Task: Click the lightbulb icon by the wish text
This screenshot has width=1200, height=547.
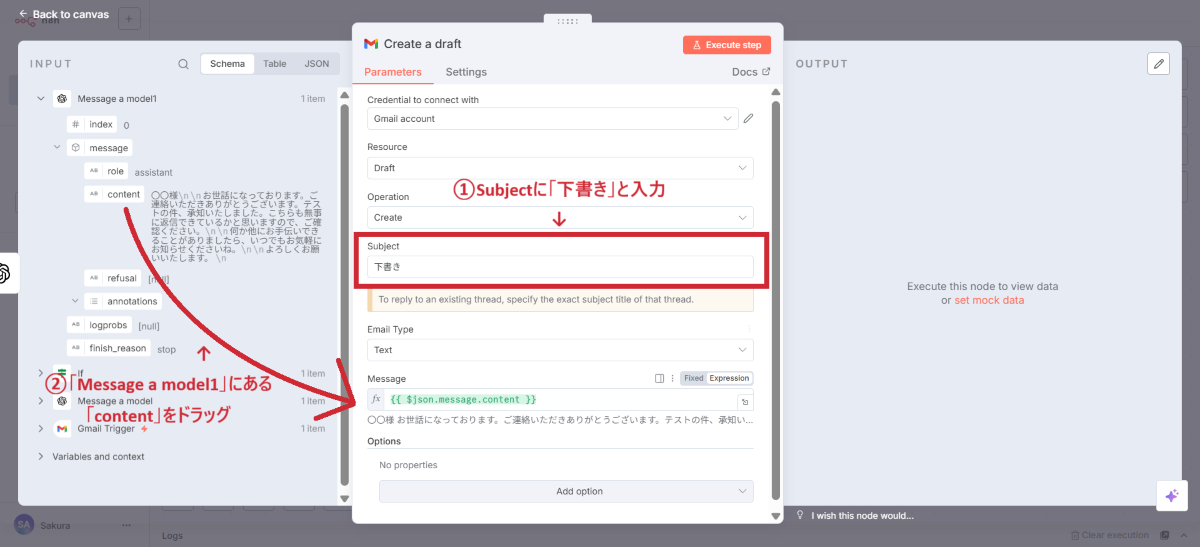Action: tap(800, 516)
